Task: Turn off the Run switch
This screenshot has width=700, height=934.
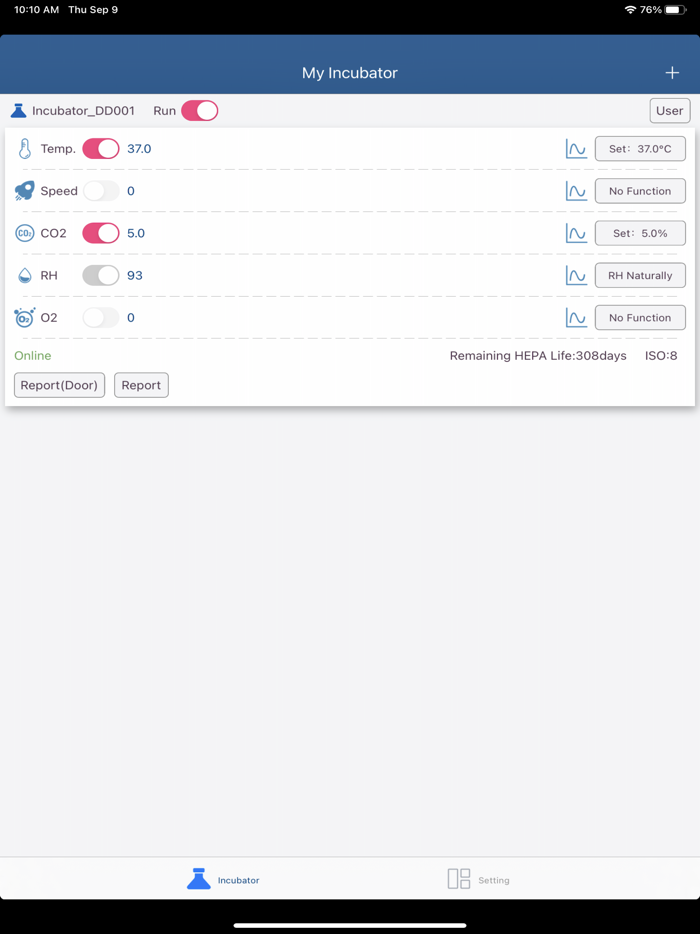Action: [199, 111]
